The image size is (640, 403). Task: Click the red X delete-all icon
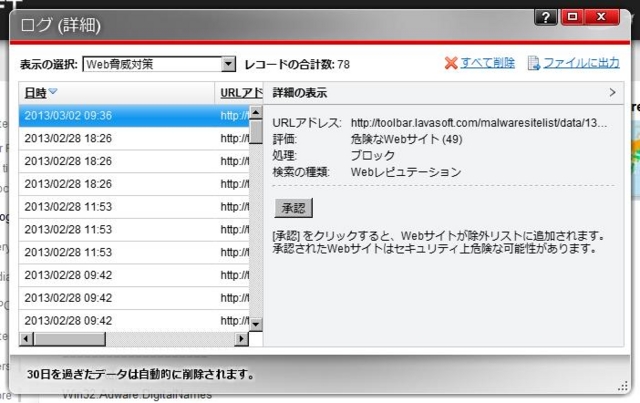click(x=451, y=63)
